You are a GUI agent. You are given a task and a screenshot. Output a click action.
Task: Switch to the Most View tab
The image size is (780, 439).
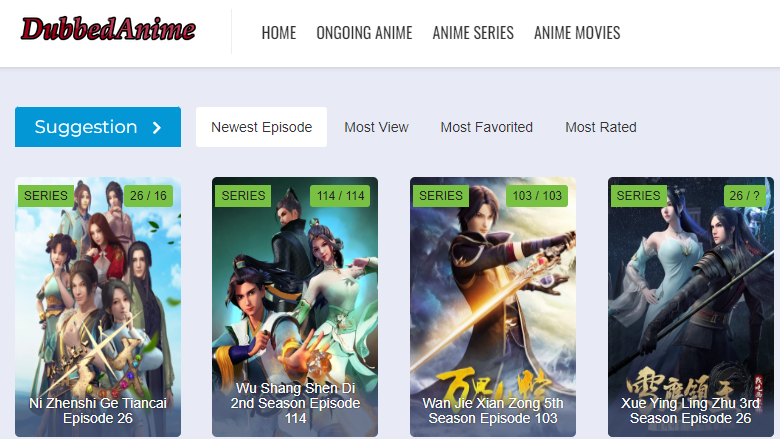376,127
